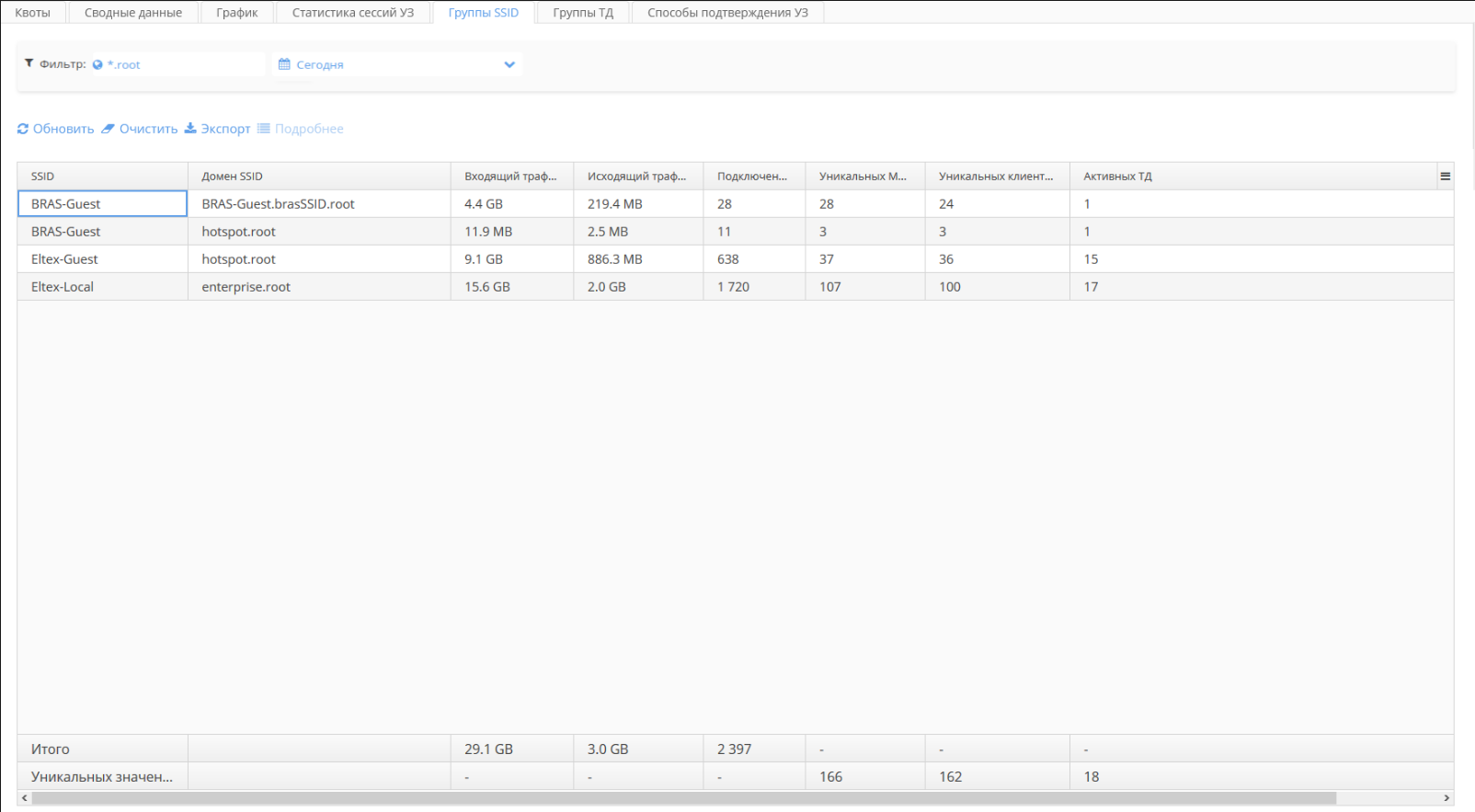
Task: Select the Eltex-Guest SSID cell
Action: [64, 259]
